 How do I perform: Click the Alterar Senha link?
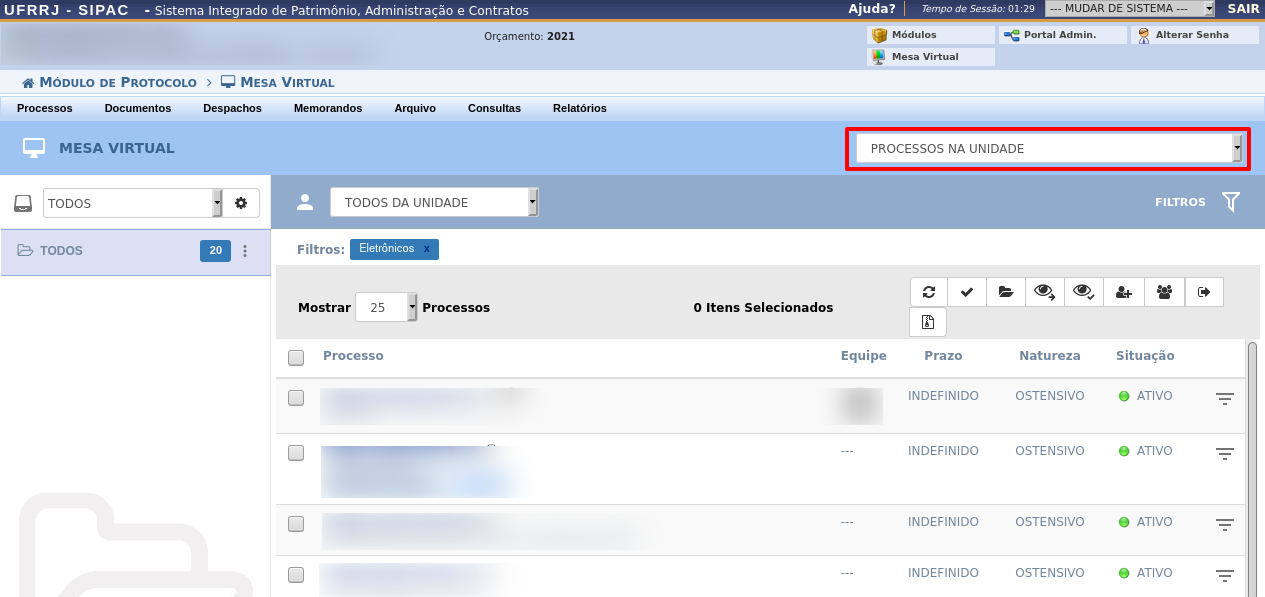[1191, 35]
